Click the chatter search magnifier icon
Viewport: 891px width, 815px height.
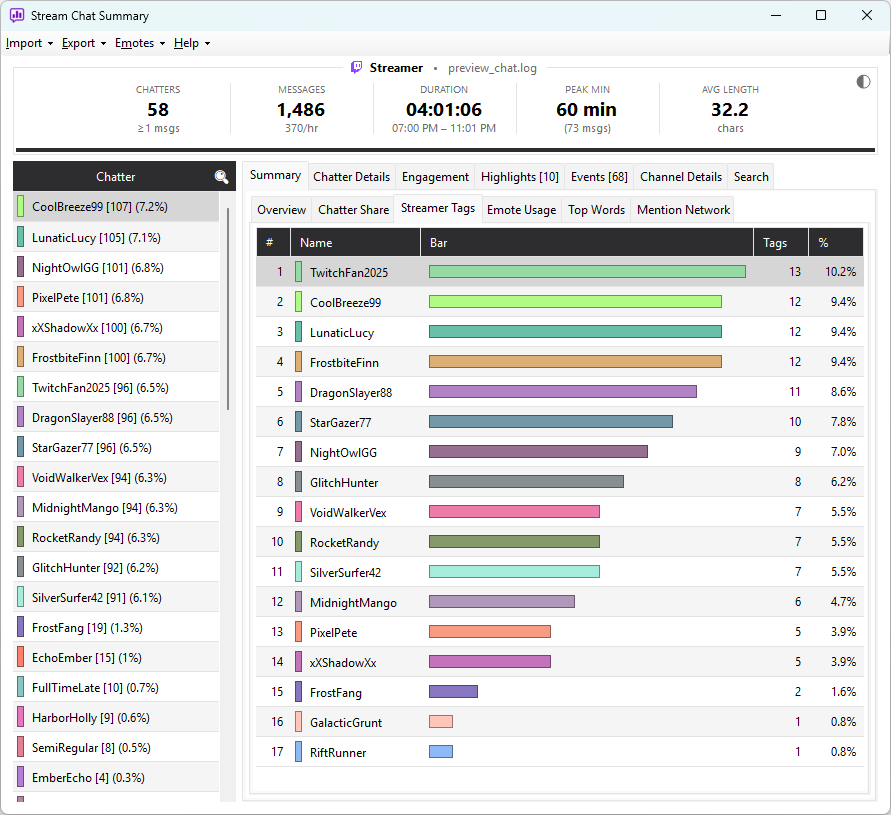click(x=221, y=177)
